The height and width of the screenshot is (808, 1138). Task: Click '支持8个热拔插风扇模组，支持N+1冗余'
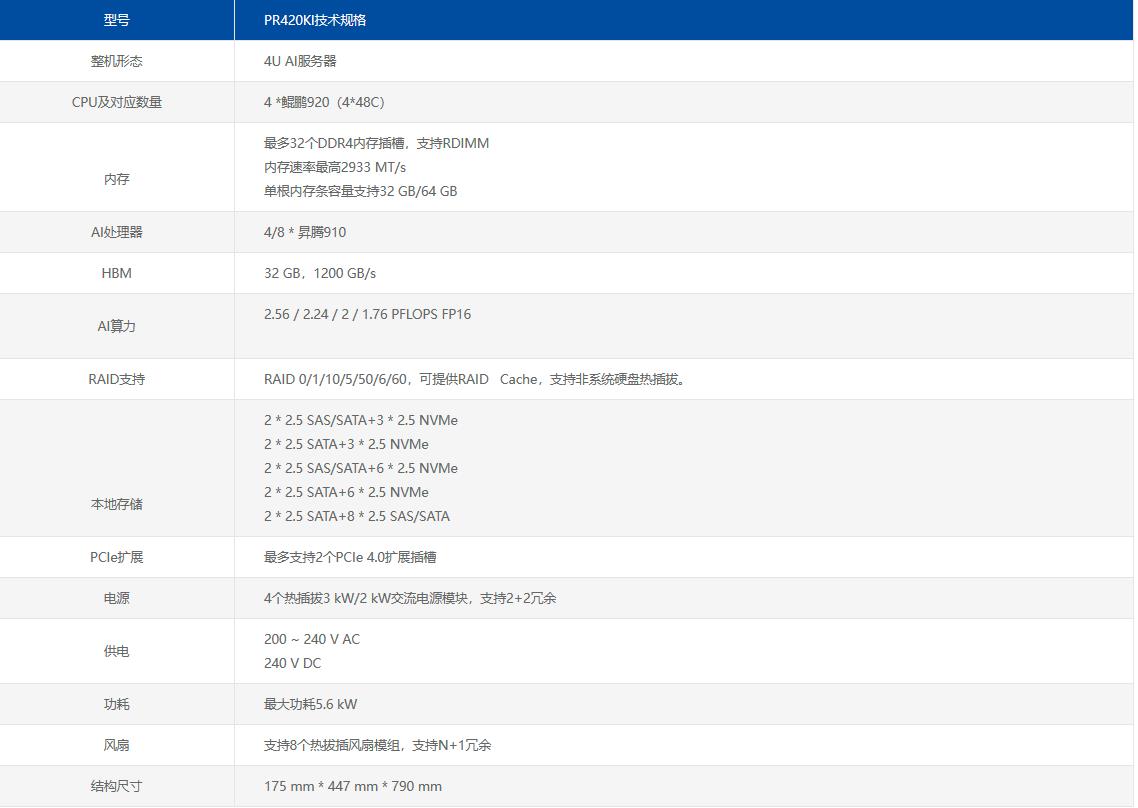coord(377,746)
